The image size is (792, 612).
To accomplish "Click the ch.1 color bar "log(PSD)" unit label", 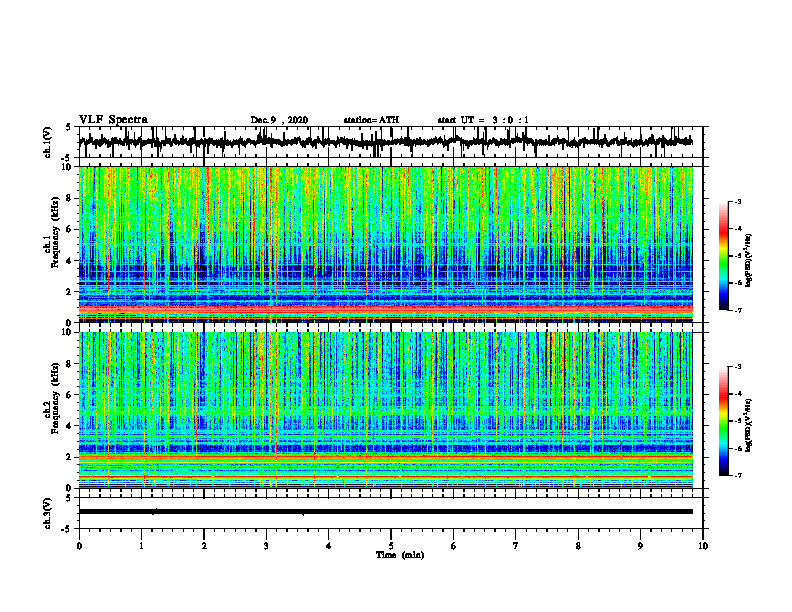I will click(749, 260).
